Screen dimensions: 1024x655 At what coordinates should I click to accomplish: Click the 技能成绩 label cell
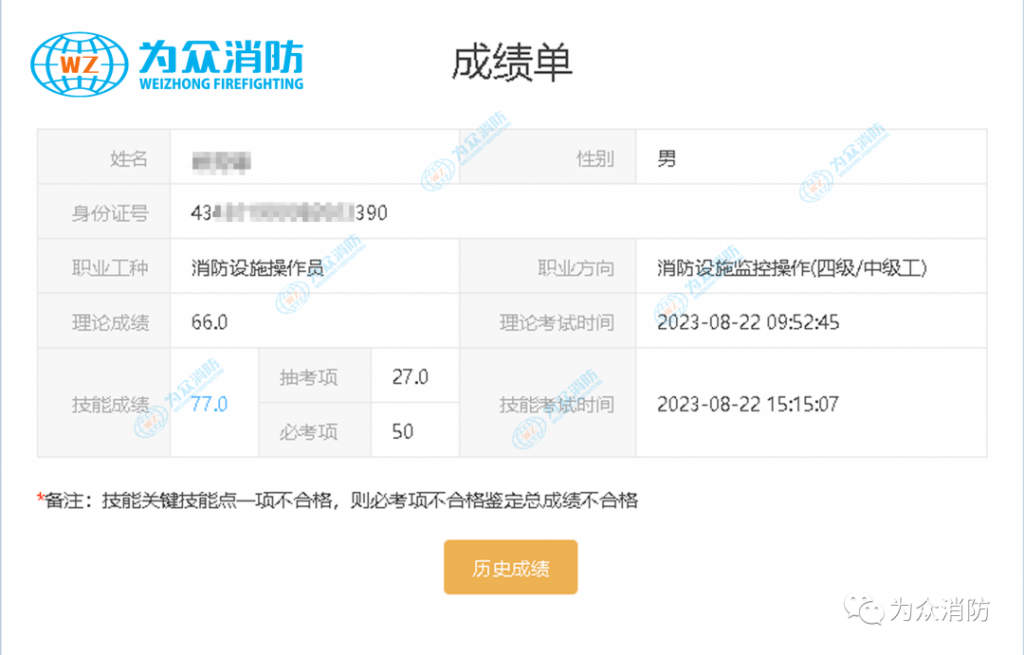click(104, 403)
